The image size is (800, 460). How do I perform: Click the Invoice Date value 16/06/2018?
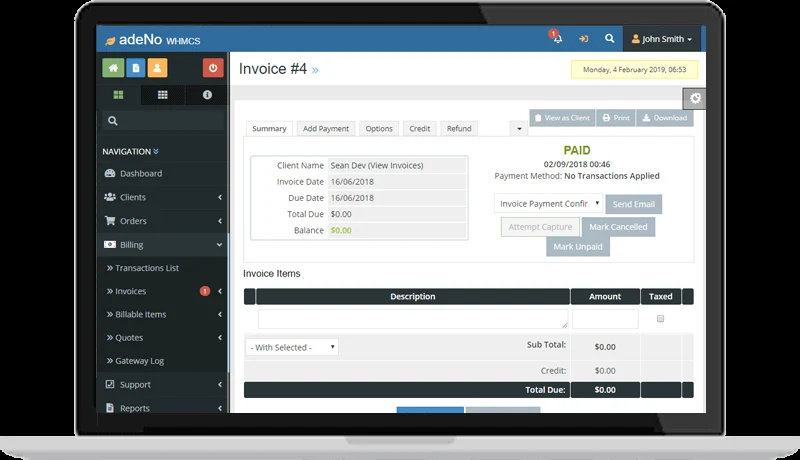coord(352,182)
